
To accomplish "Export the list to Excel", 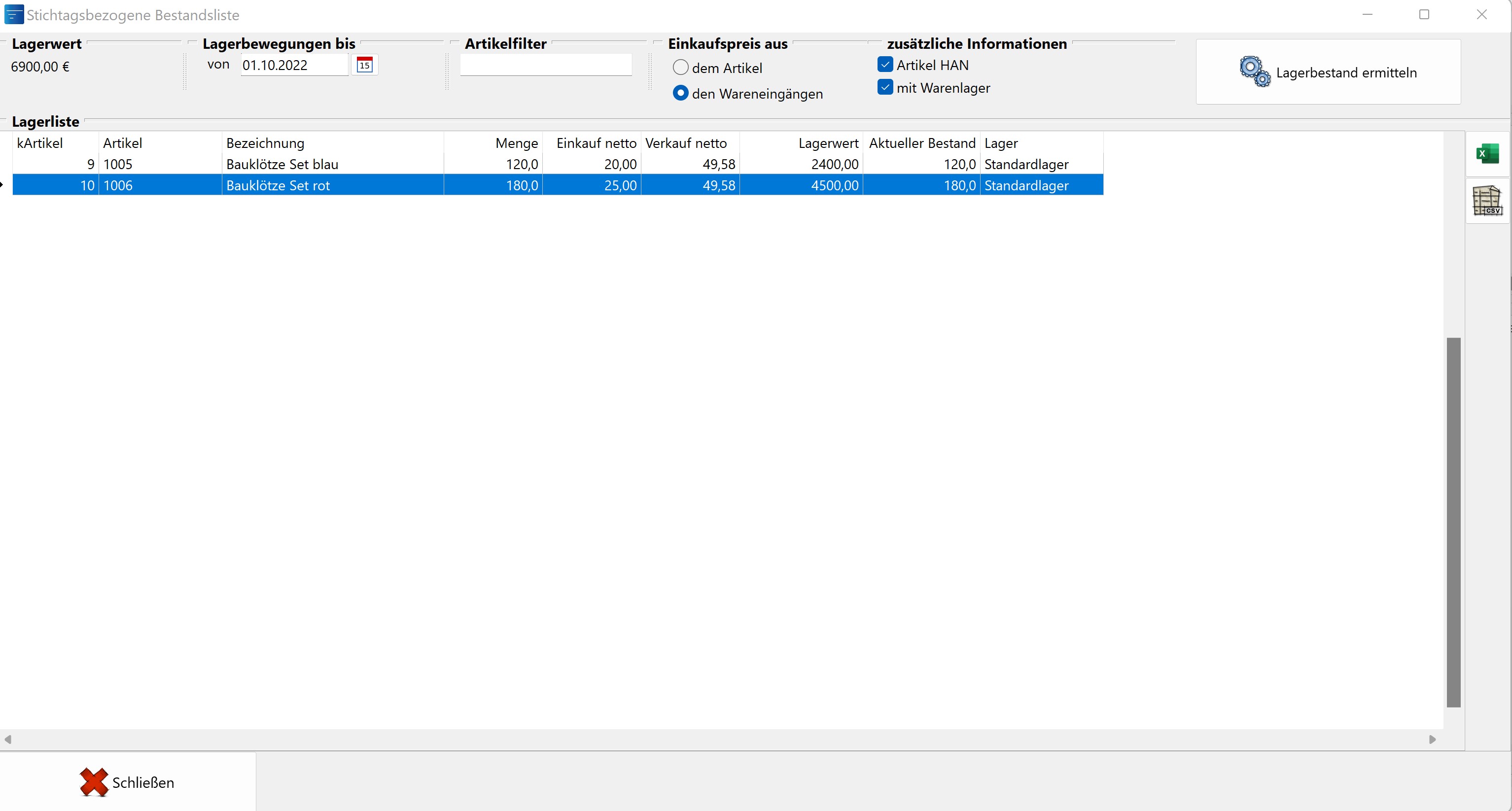I will pyautogui.click(x=1487, y=154).
